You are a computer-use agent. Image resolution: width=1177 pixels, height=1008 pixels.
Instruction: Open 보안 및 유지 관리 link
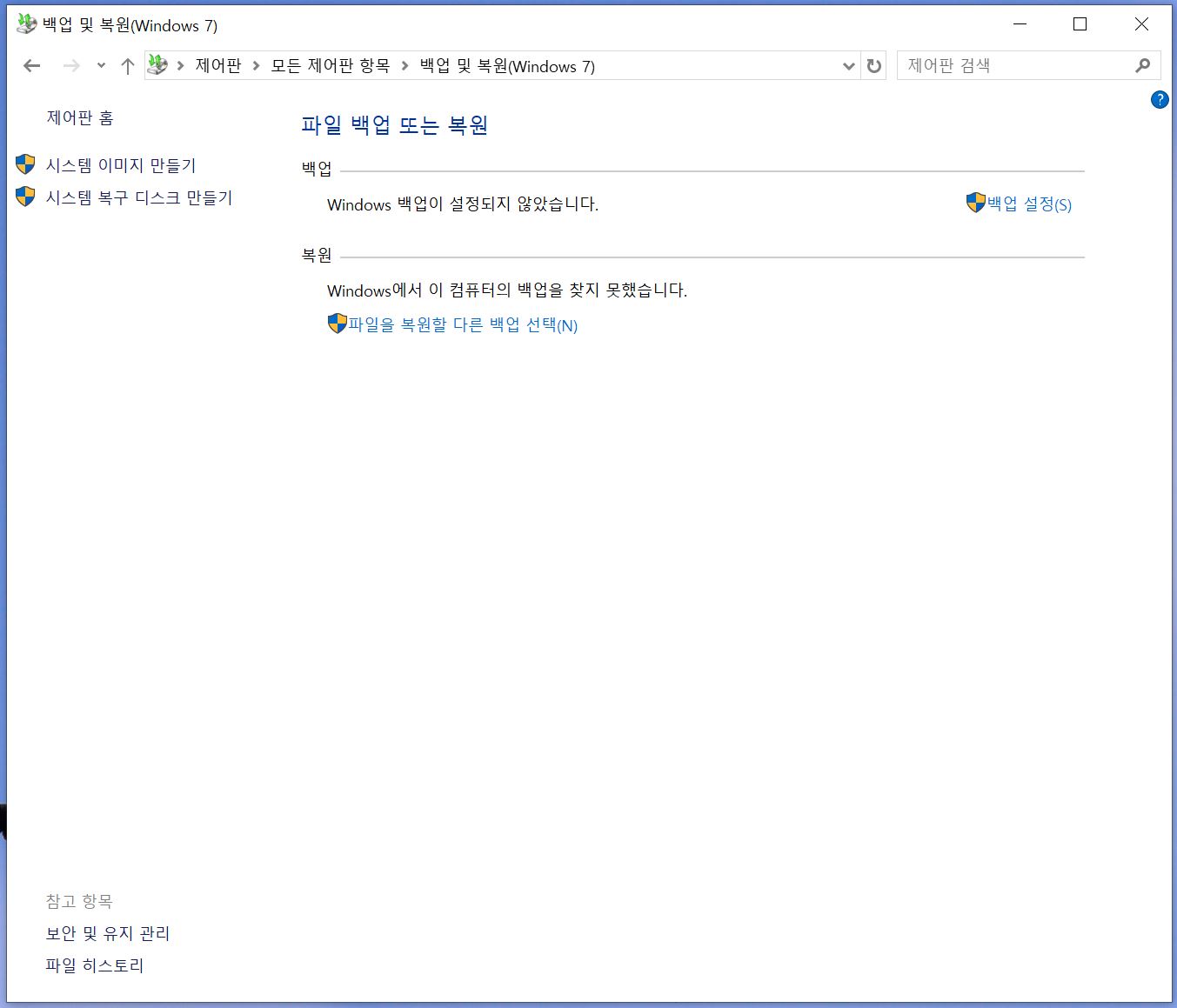tap(108, 933)
